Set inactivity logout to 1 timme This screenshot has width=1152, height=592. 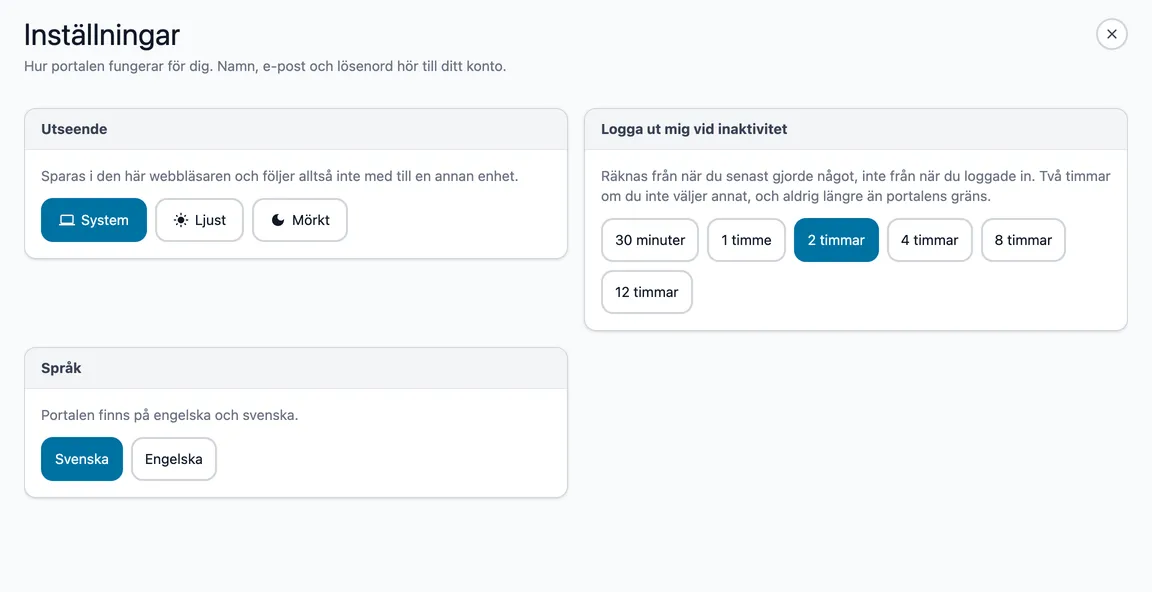(746, 239)
